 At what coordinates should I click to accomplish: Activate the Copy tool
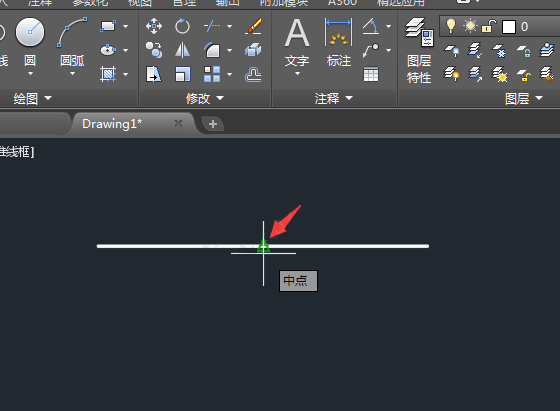coord(154,50)
